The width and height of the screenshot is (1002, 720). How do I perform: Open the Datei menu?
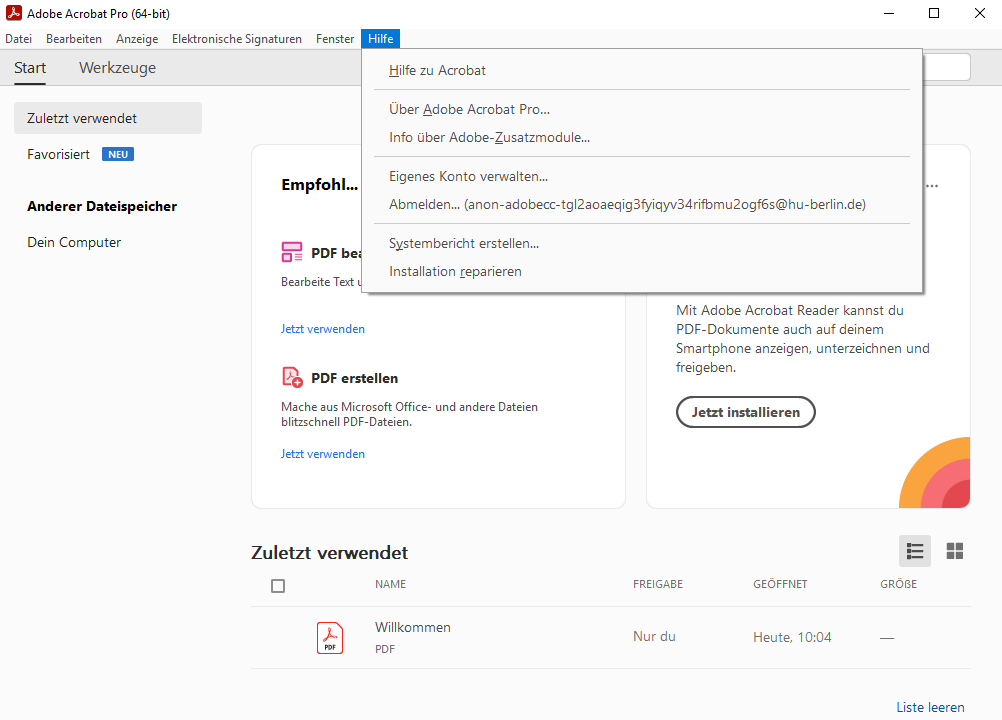click(x=19, y=39)
